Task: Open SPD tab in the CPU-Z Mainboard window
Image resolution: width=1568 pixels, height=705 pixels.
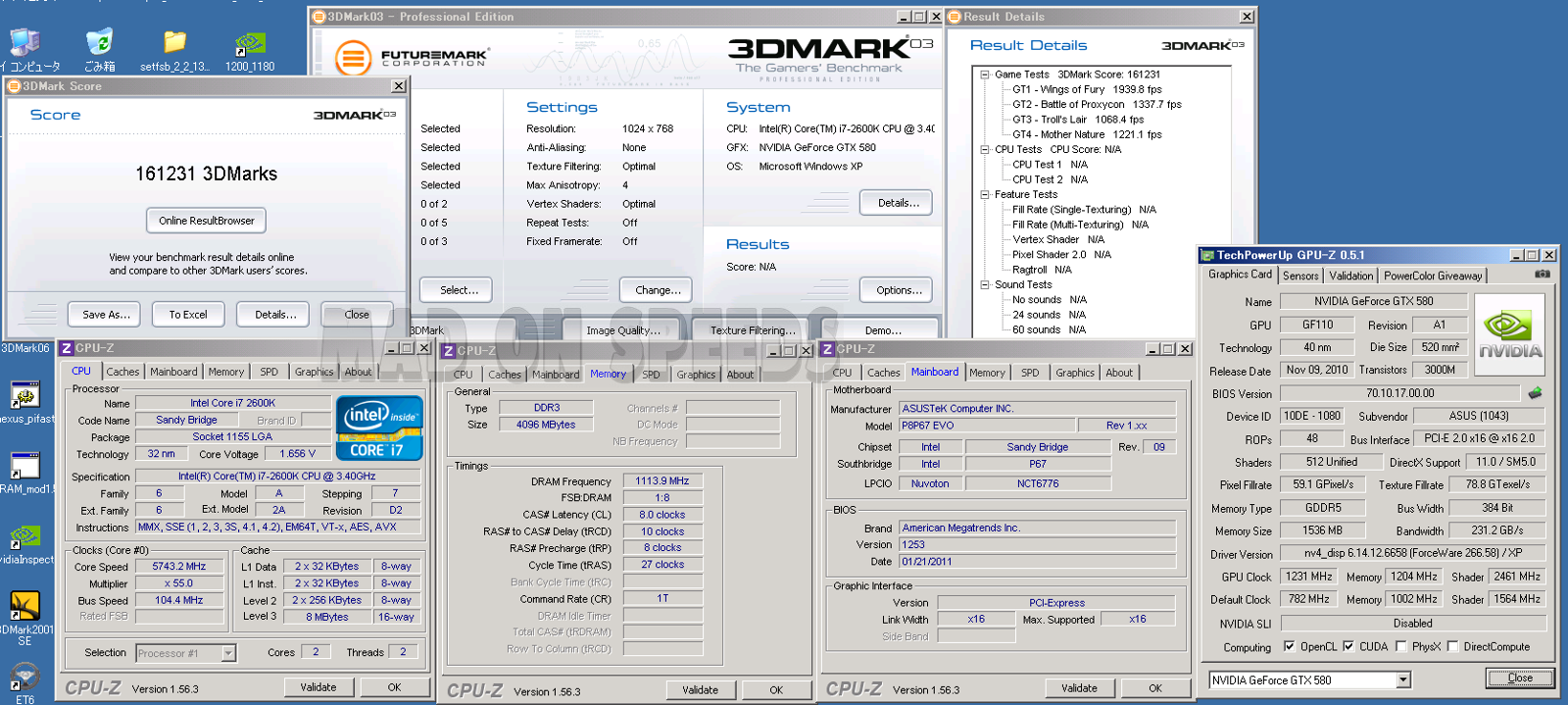Action: pyautogui.click(x=1030, y=373)
